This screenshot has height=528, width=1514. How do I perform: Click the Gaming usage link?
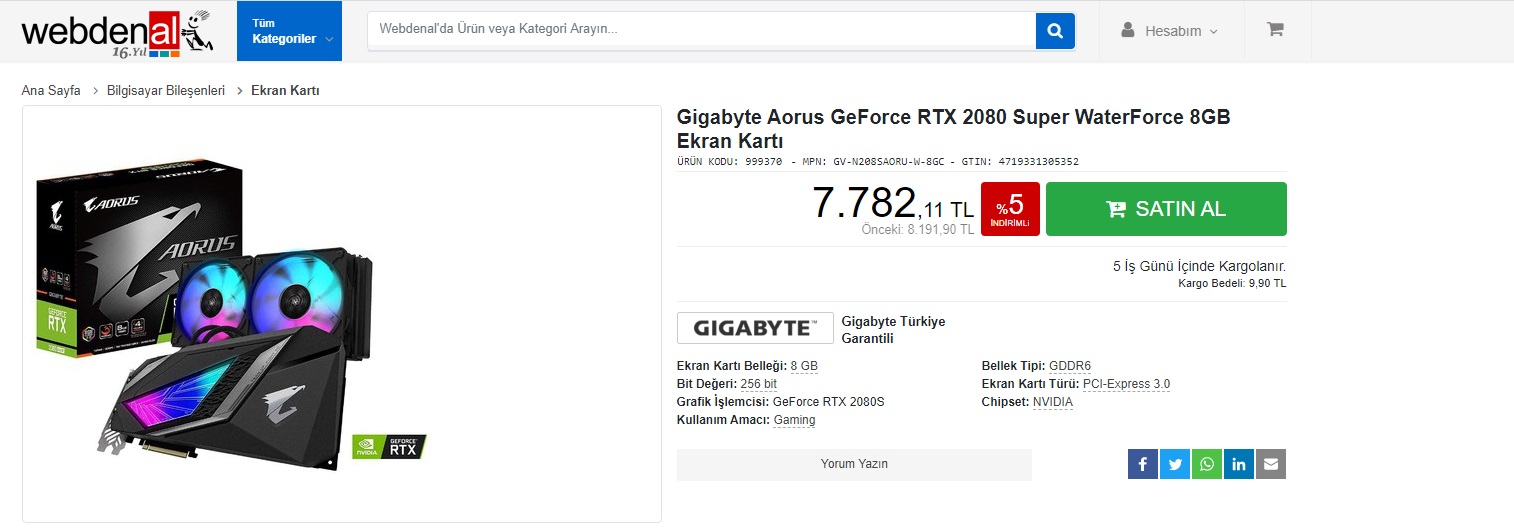click(x=795, y=420)
